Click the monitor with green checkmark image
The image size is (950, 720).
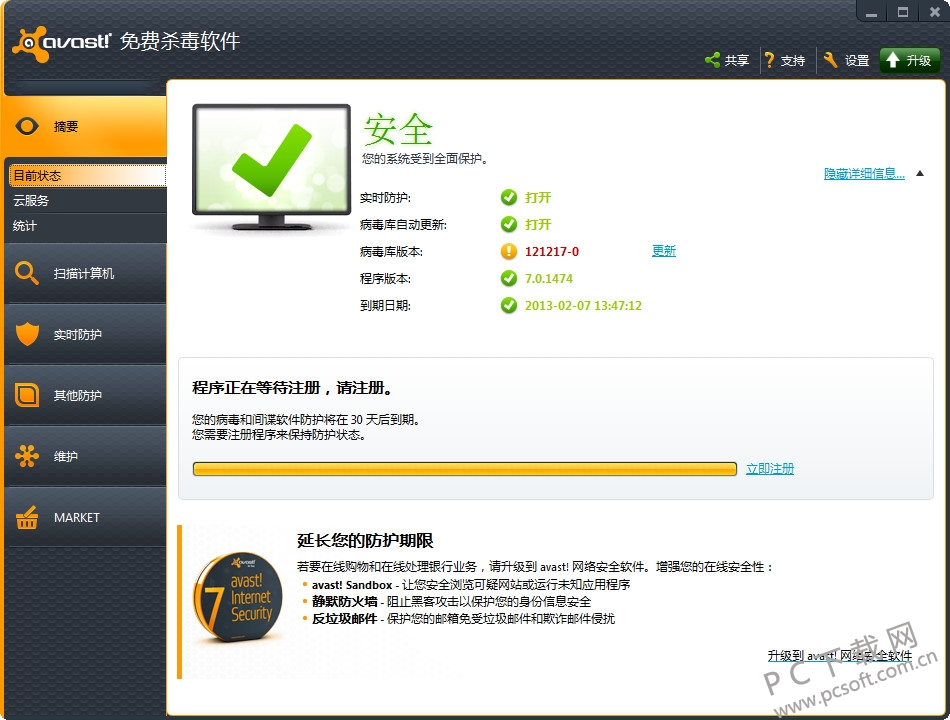pos(271,167)
